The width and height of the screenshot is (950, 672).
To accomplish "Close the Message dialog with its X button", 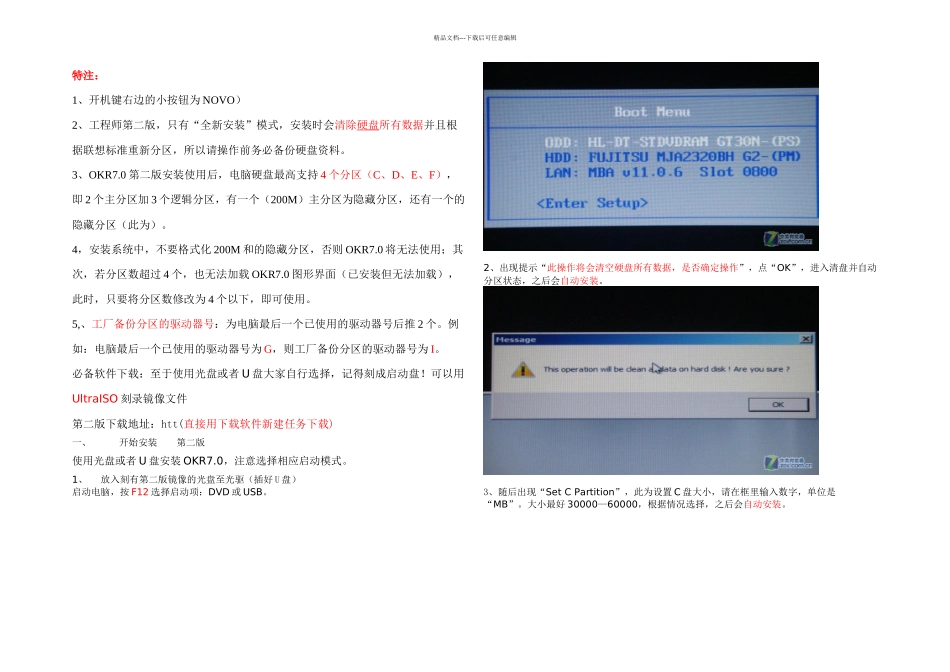I will 806,339.
